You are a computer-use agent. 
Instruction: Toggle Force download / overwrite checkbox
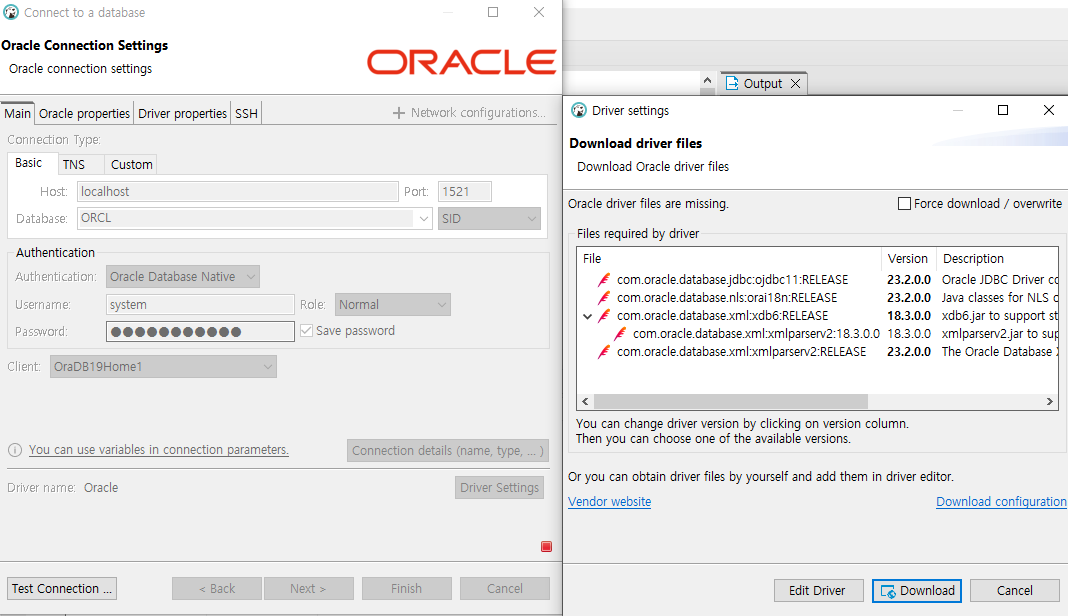click(905, 204)
